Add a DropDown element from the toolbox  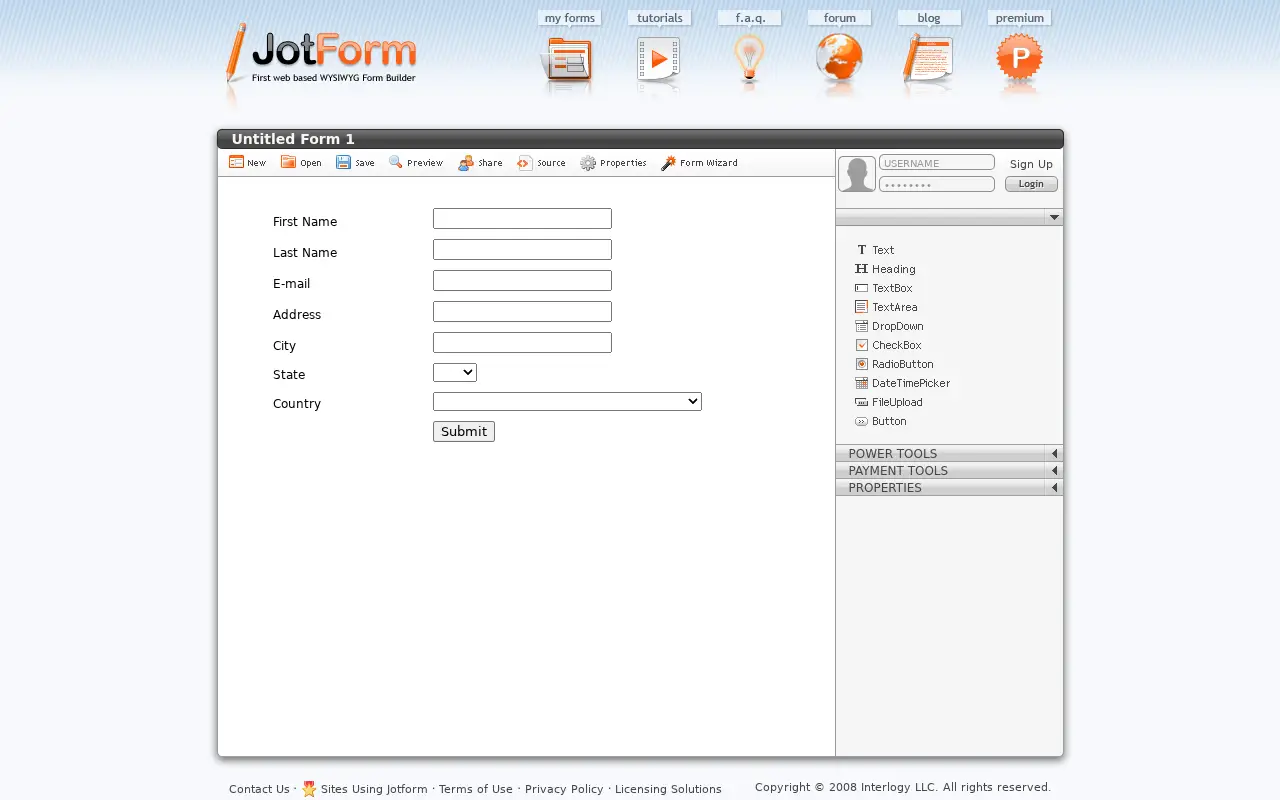(889, 326)
